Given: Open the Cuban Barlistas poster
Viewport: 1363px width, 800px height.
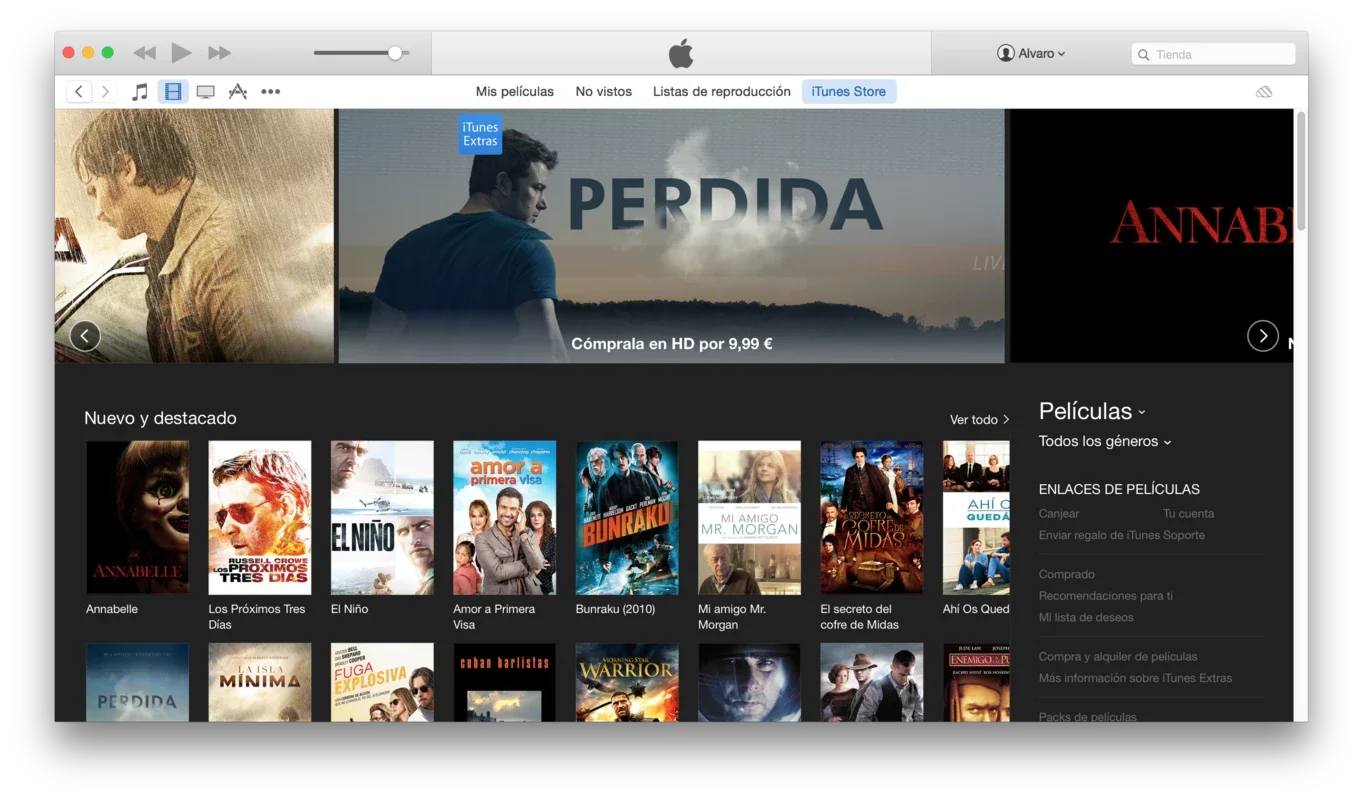Looking at the screenshot, I should 505,682.
